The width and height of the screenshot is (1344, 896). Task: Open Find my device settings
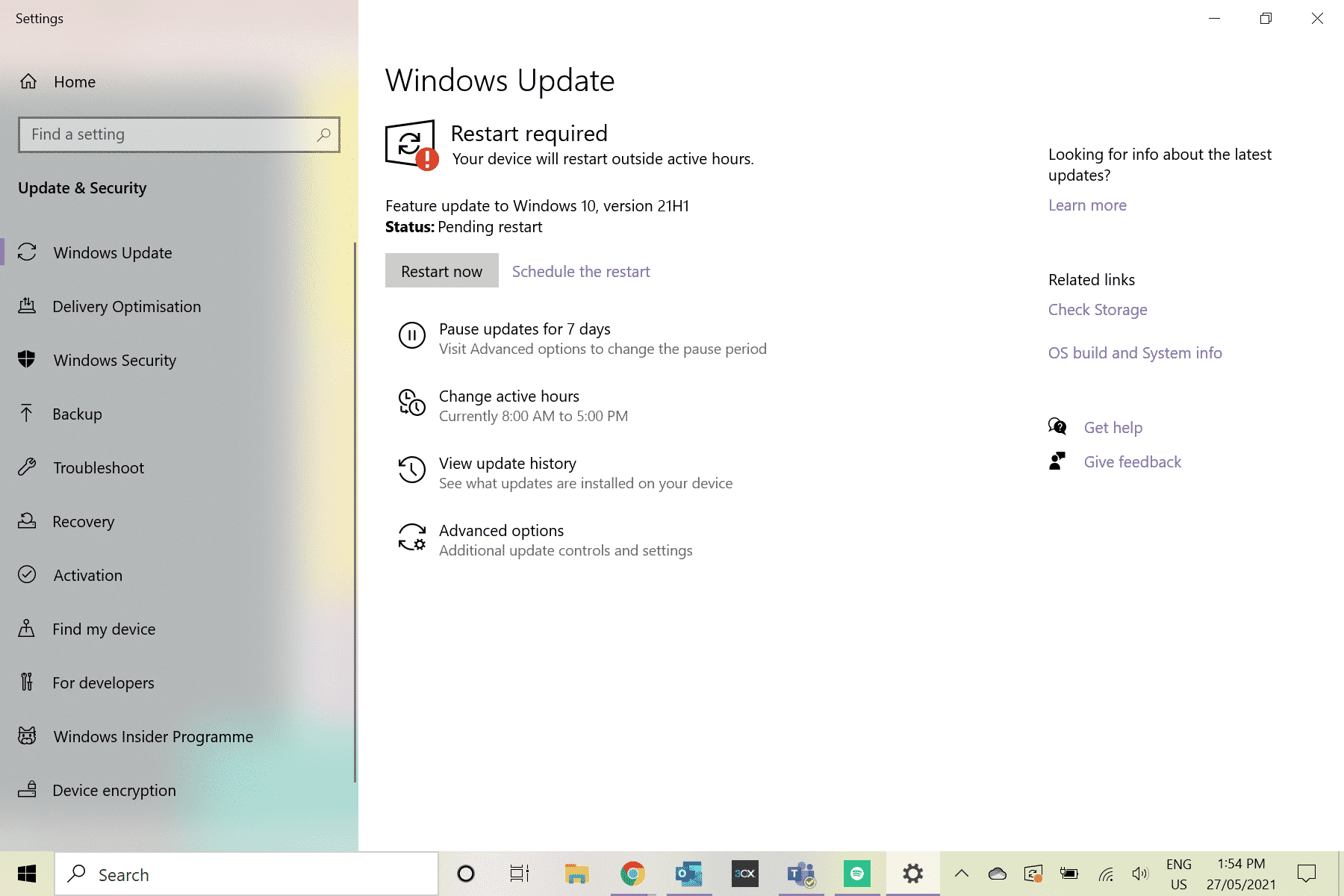[104, 629]
